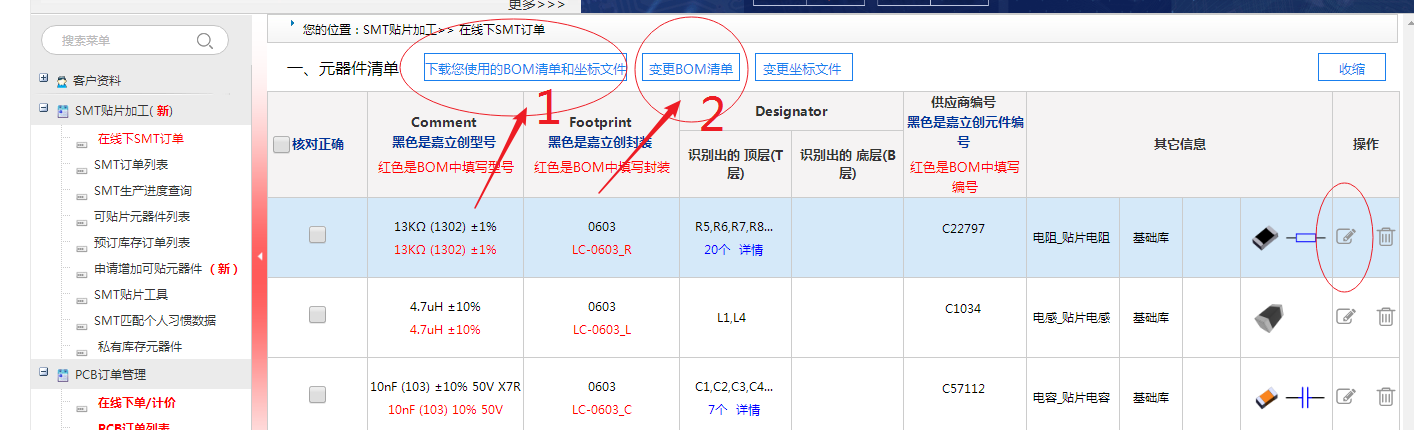Click edit icon for 4.7uH inductor row
This screenshot has height=430, width=1414.
click(x=1346, y=317)
